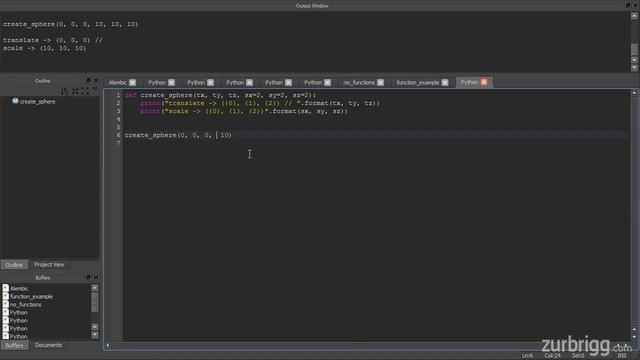Click the print scale code line
This screenshot has height=360, width=640.
pos(244,111)
